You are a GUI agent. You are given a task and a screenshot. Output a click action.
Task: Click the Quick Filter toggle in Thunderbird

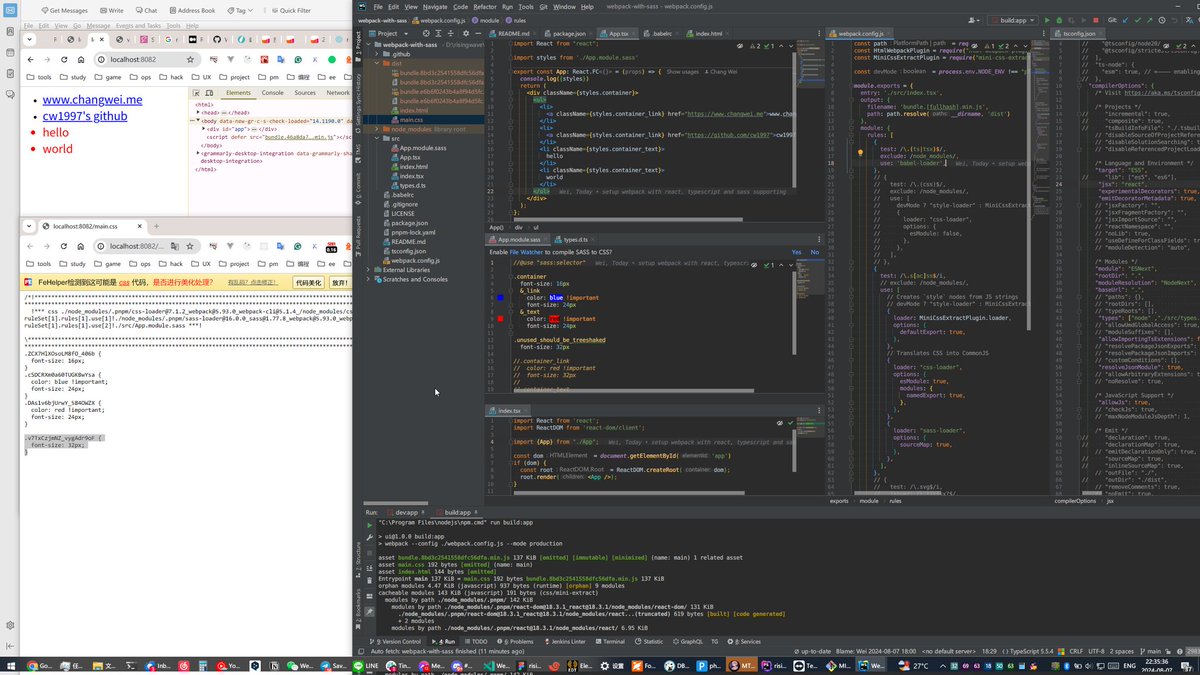click(290, 10)
